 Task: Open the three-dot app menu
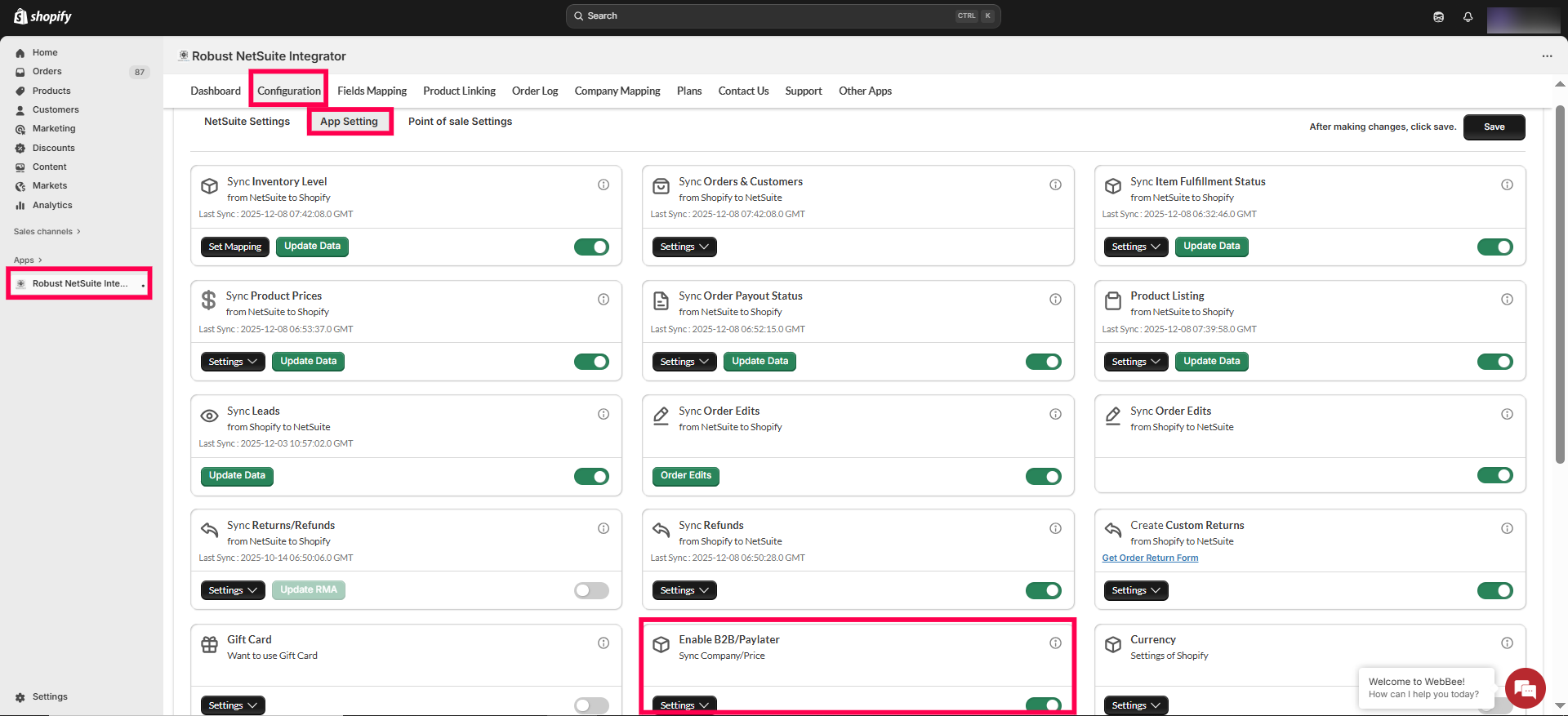pos(1547,56)
